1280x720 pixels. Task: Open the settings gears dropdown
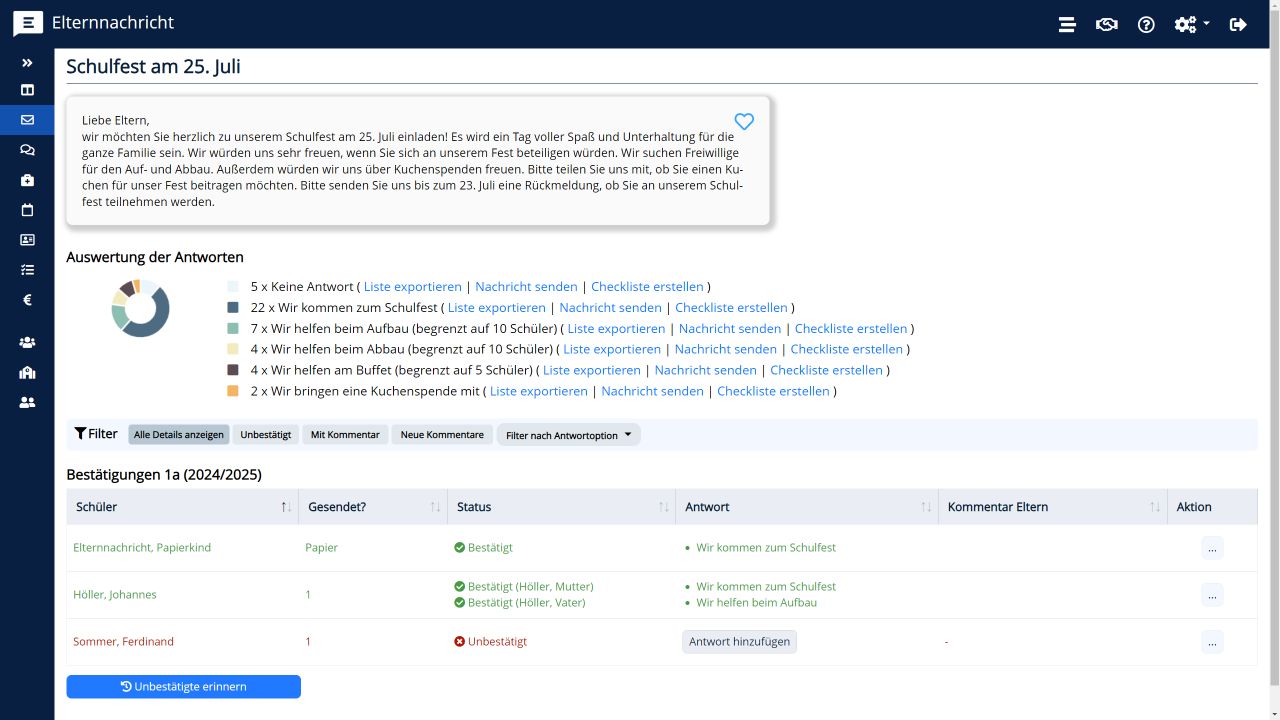pos(1192,25)
